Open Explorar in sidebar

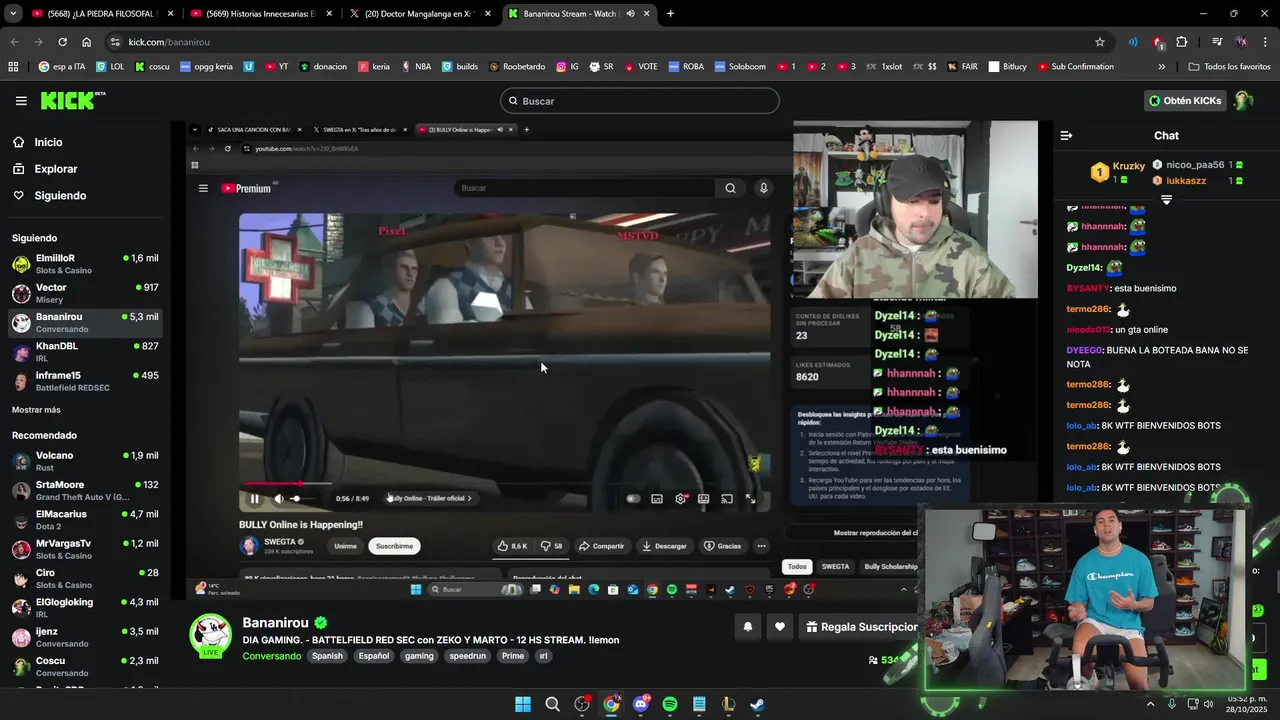[55, 169]
